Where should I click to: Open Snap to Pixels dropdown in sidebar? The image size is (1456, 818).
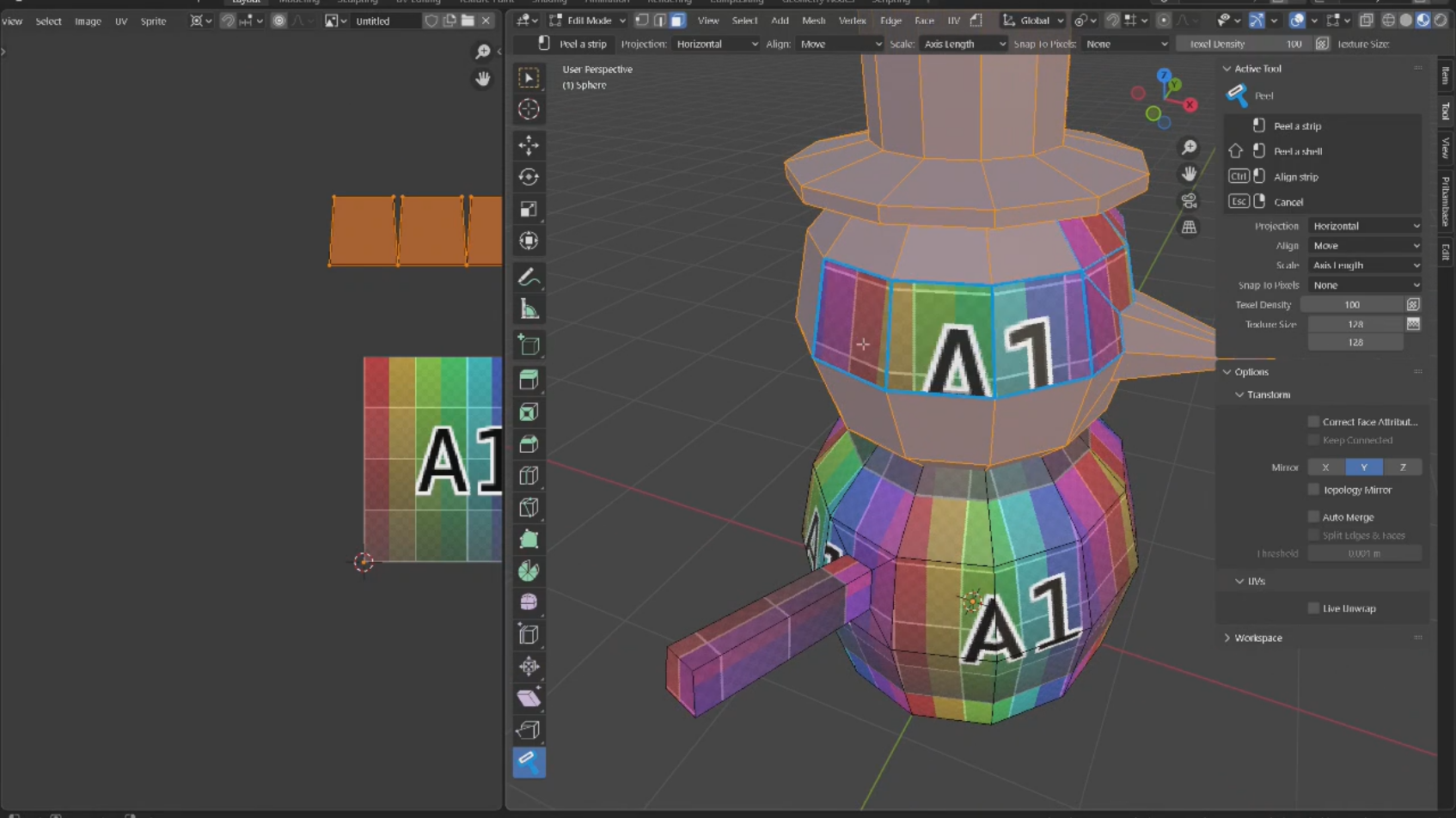pyautogui.click(x=1365, y=285)
